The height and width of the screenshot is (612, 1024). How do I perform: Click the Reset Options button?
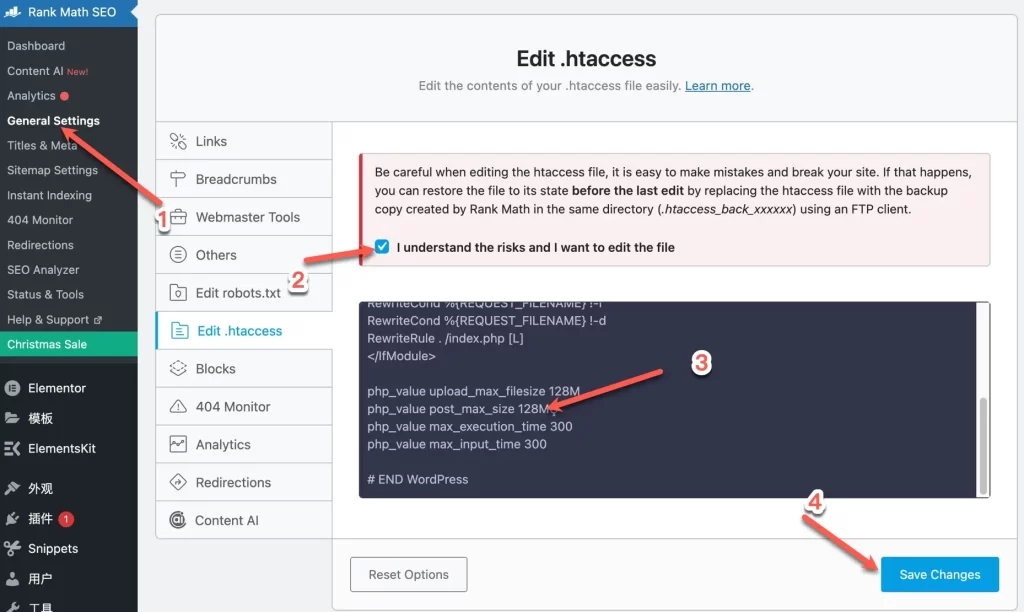pos(408,574)
